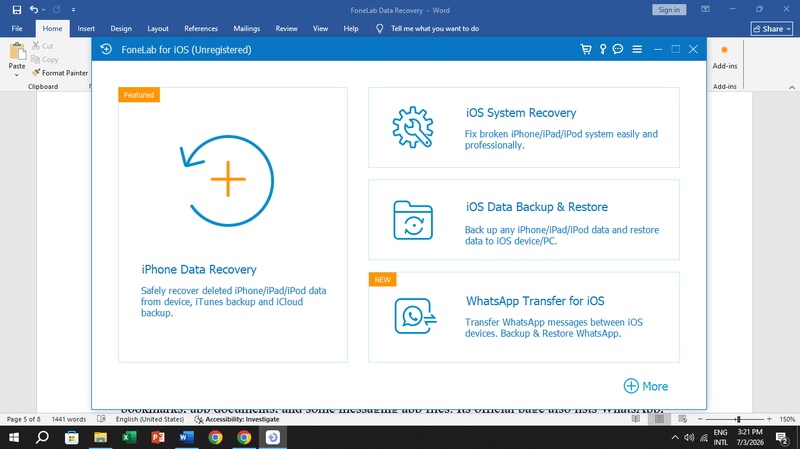This screenshot has height=449, width=800.
Task: Click the Page 5 of 8 indicator
Action: (x=23, y=419)
